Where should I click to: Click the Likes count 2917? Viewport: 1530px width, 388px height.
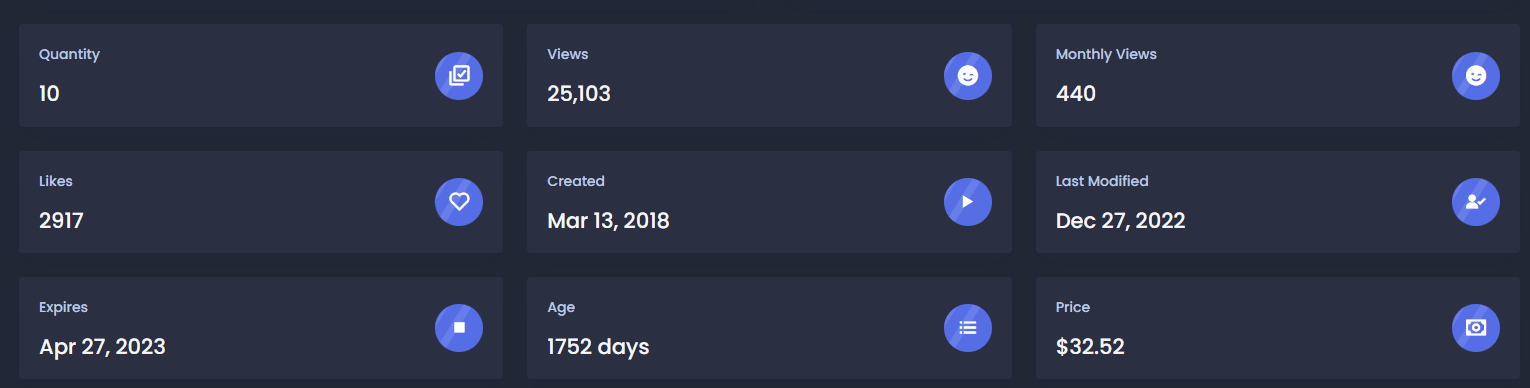pyautogui.click(x=61, y=221)
